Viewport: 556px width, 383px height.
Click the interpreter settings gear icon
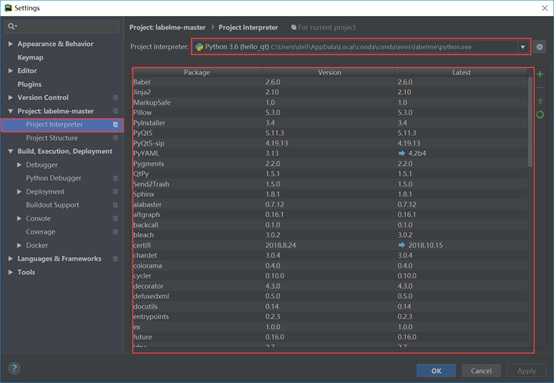click(539, 47)
